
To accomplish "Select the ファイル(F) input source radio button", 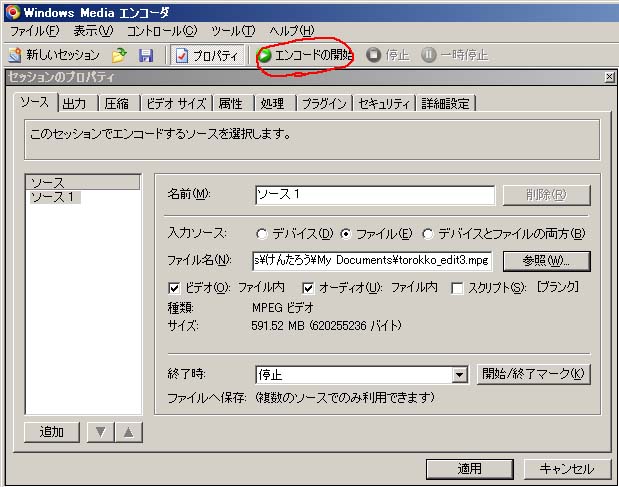I will (x=346, y=234).
